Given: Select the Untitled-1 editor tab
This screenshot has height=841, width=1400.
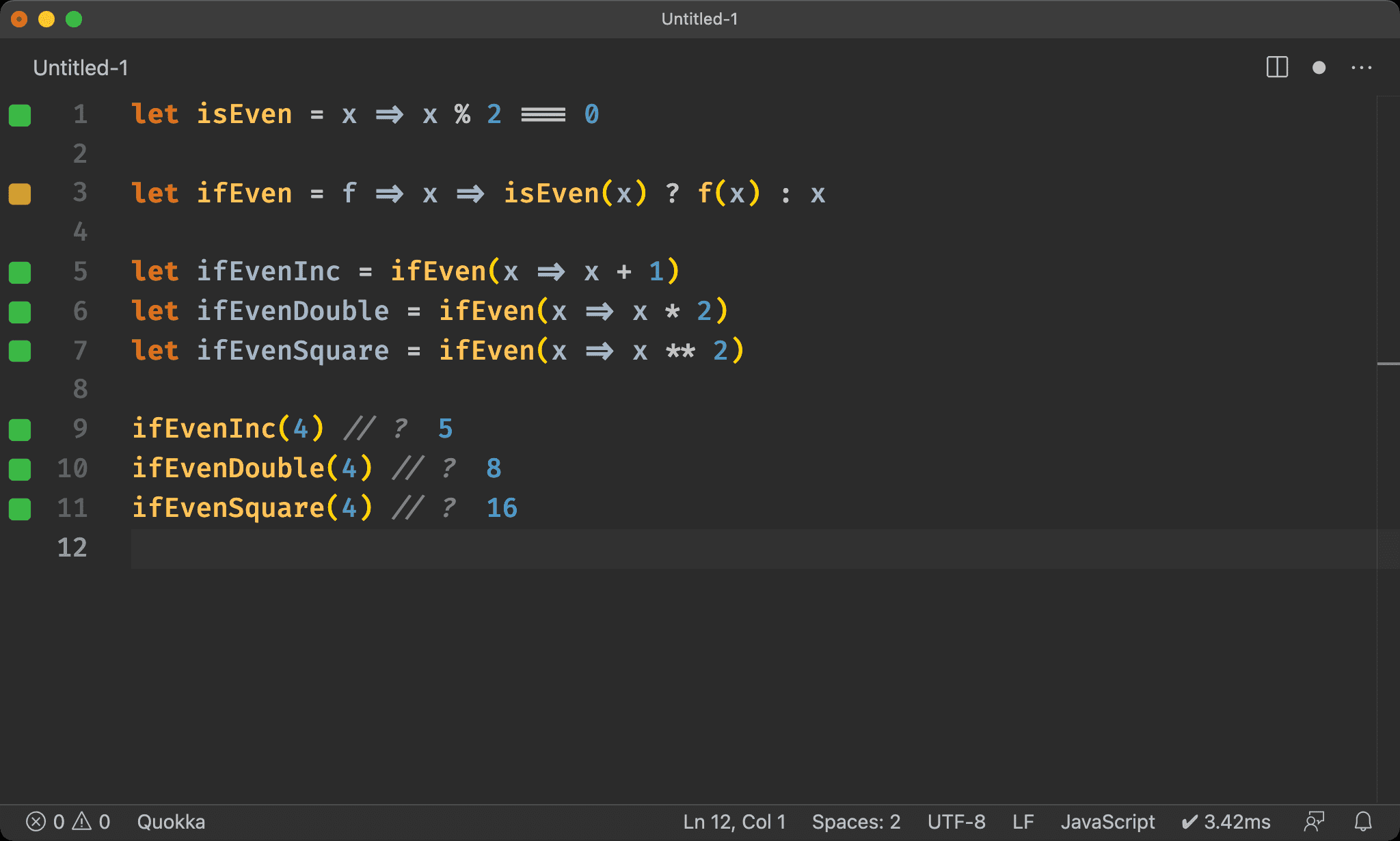Looking at the screenshot, I should coord(81,68).
